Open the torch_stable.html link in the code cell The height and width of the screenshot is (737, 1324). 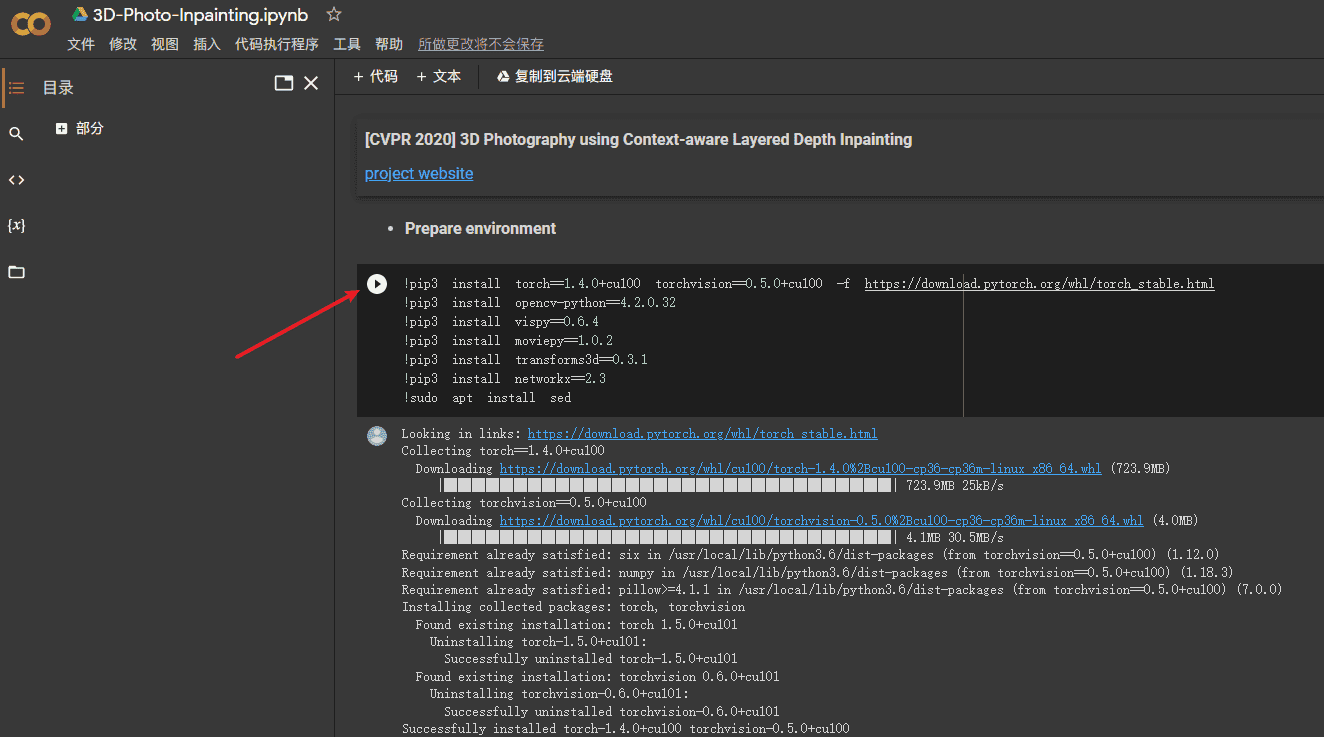[1039, 284]
